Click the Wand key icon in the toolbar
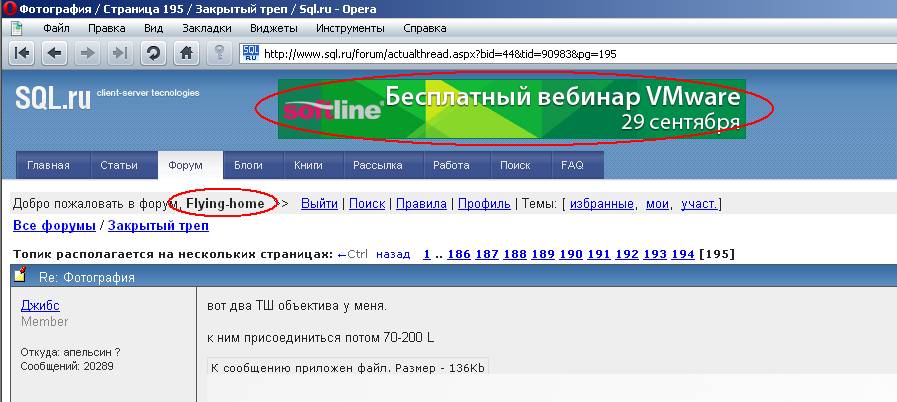This screenshot has height=402, width=897. click(x=218, y=53)
